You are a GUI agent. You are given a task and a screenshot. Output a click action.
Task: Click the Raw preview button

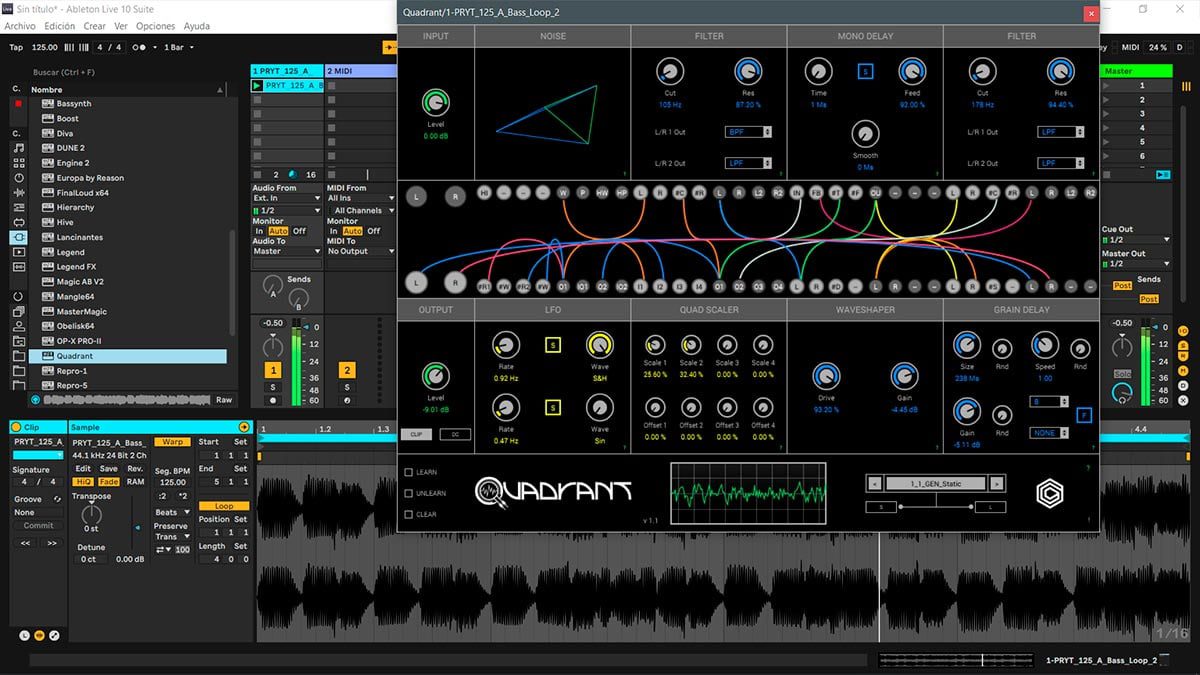[224, 400]
